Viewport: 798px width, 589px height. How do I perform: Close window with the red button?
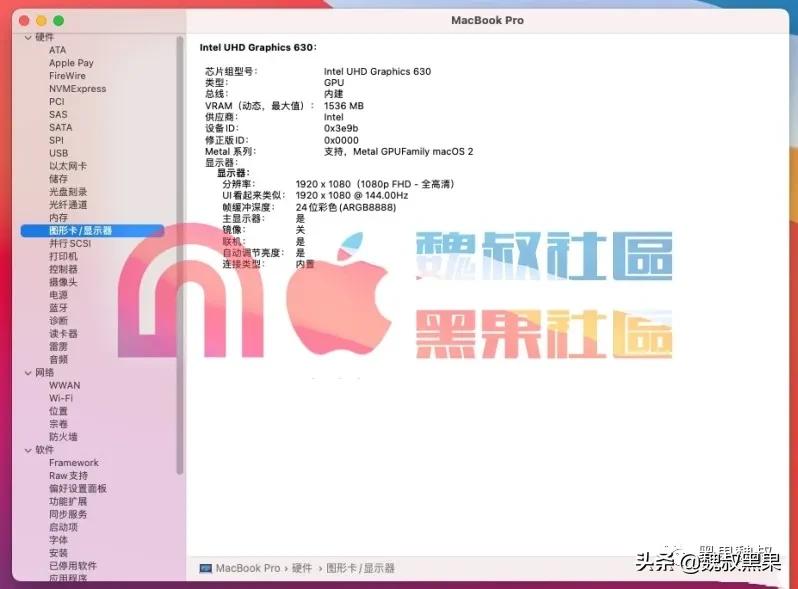click(24, 21)
